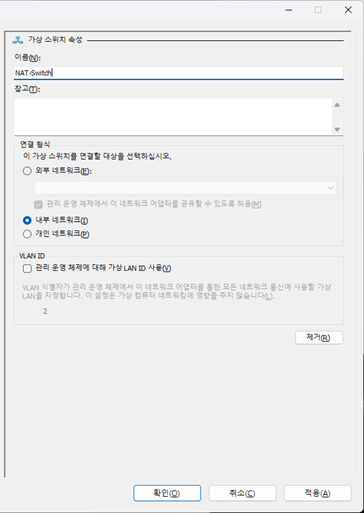This screenshot has width=364, height=515.
Task: Click the 제거(R) remove button
Action: [319, 338]
